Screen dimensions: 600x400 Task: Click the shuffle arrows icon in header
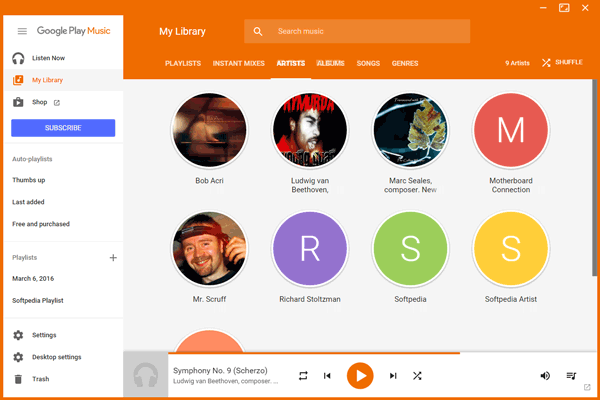pyautogui.click(x=546, y=63)
